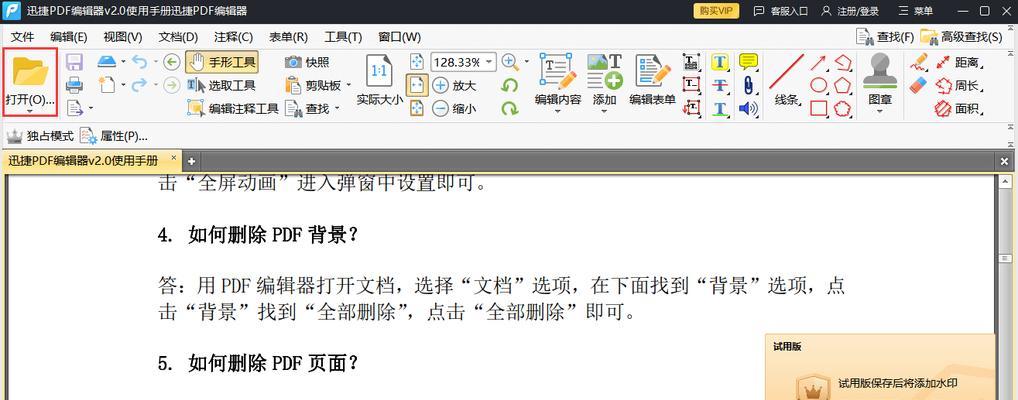Screen dimensions: 1018x400
Task: Open the File (文件) menu
Action: tap(22, 37)
